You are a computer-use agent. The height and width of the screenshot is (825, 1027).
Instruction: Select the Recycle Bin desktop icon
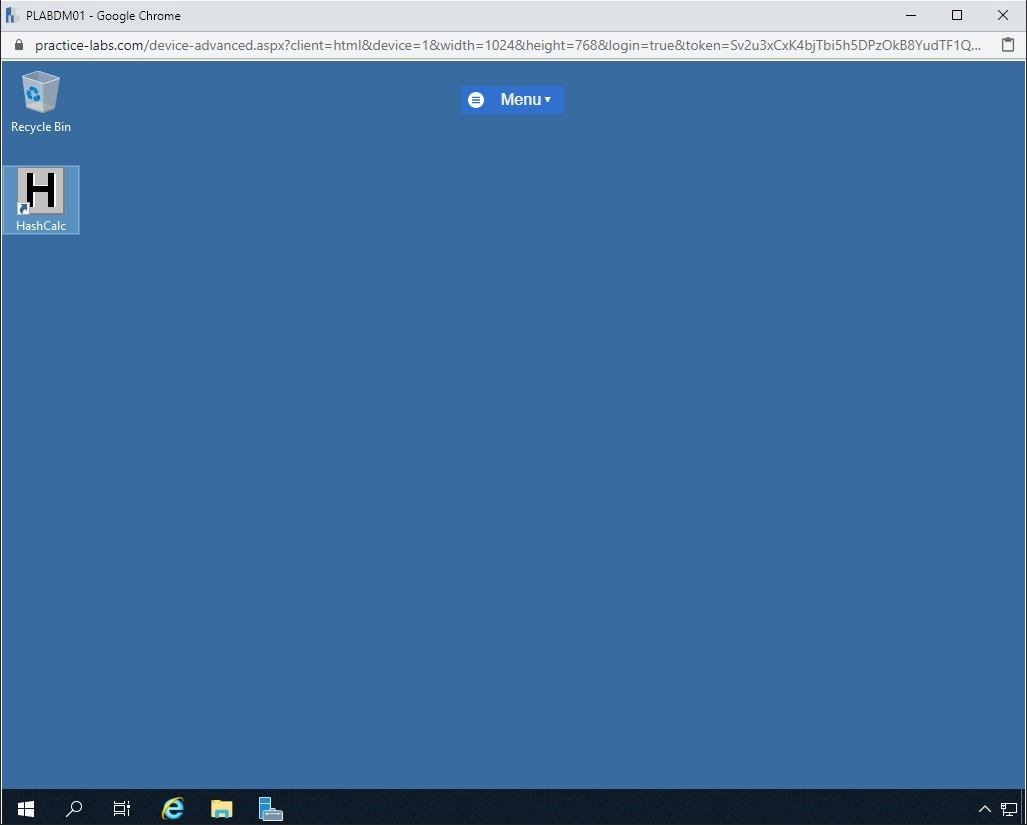coord(40,92)
